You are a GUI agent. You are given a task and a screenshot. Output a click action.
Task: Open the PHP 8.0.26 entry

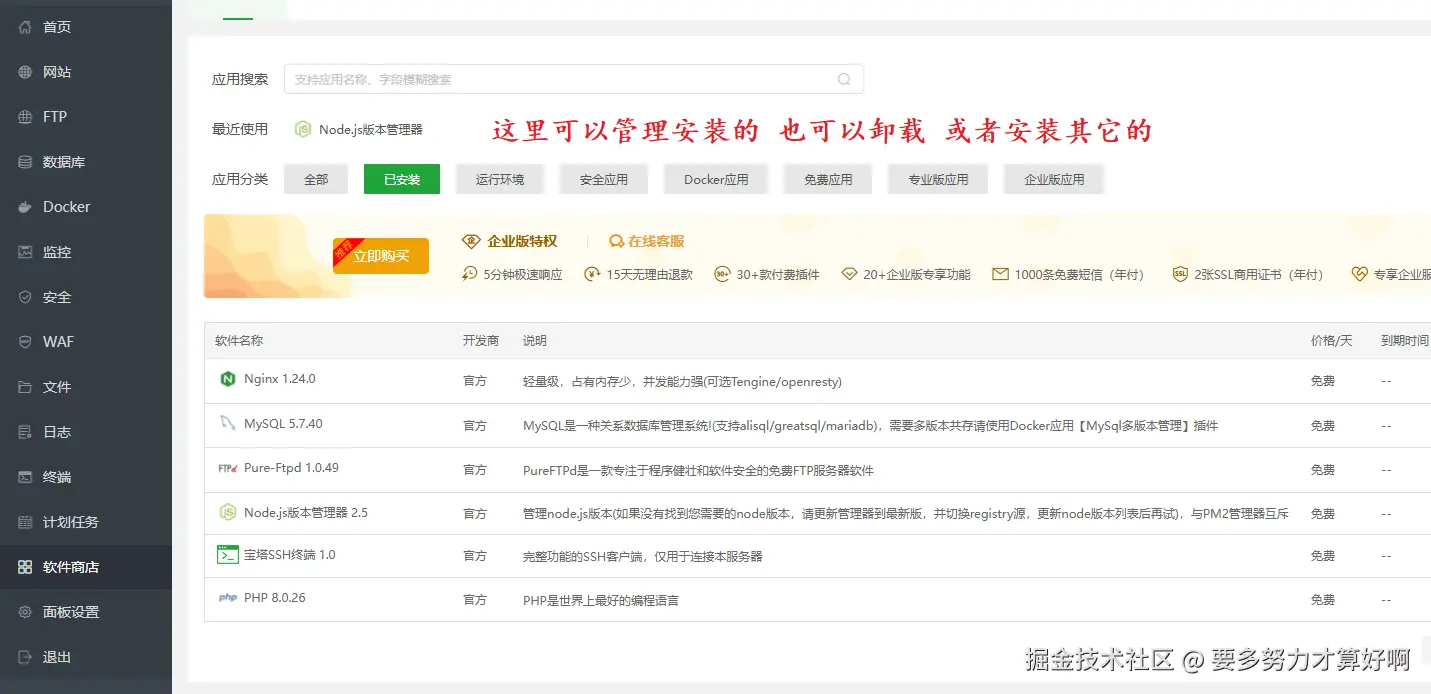pos(275,598)
